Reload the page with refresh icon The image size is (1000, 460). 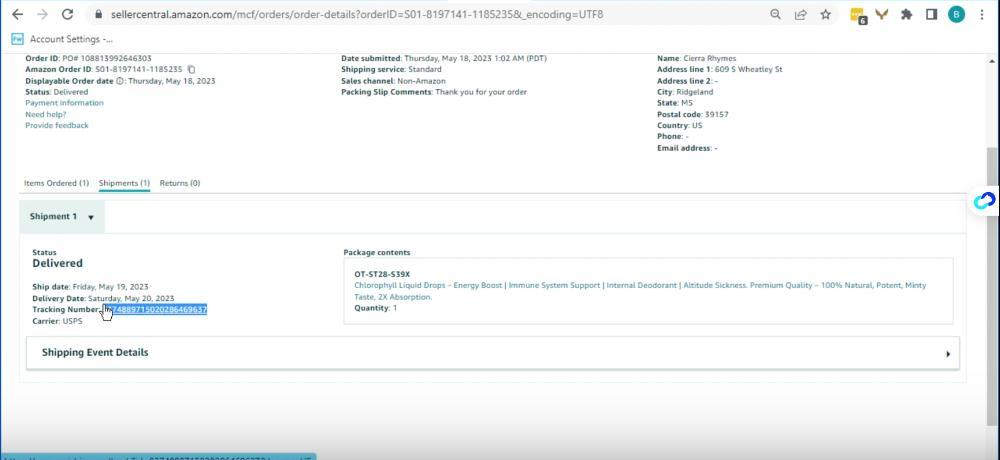click(67, 14)
